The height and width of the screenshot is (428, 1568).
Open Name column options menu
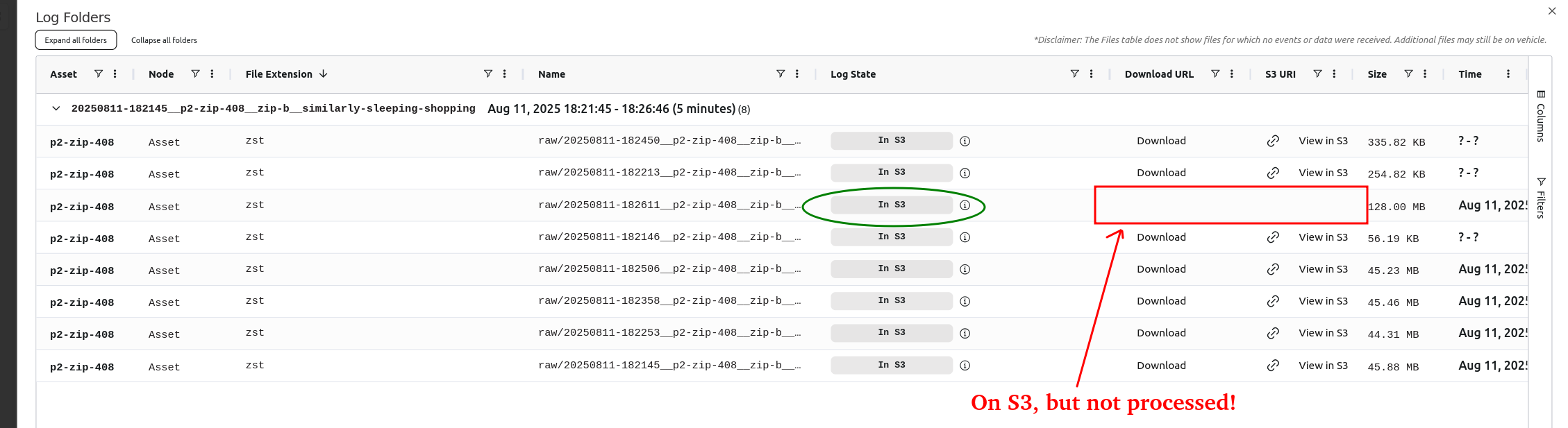(x=797, y=74)
